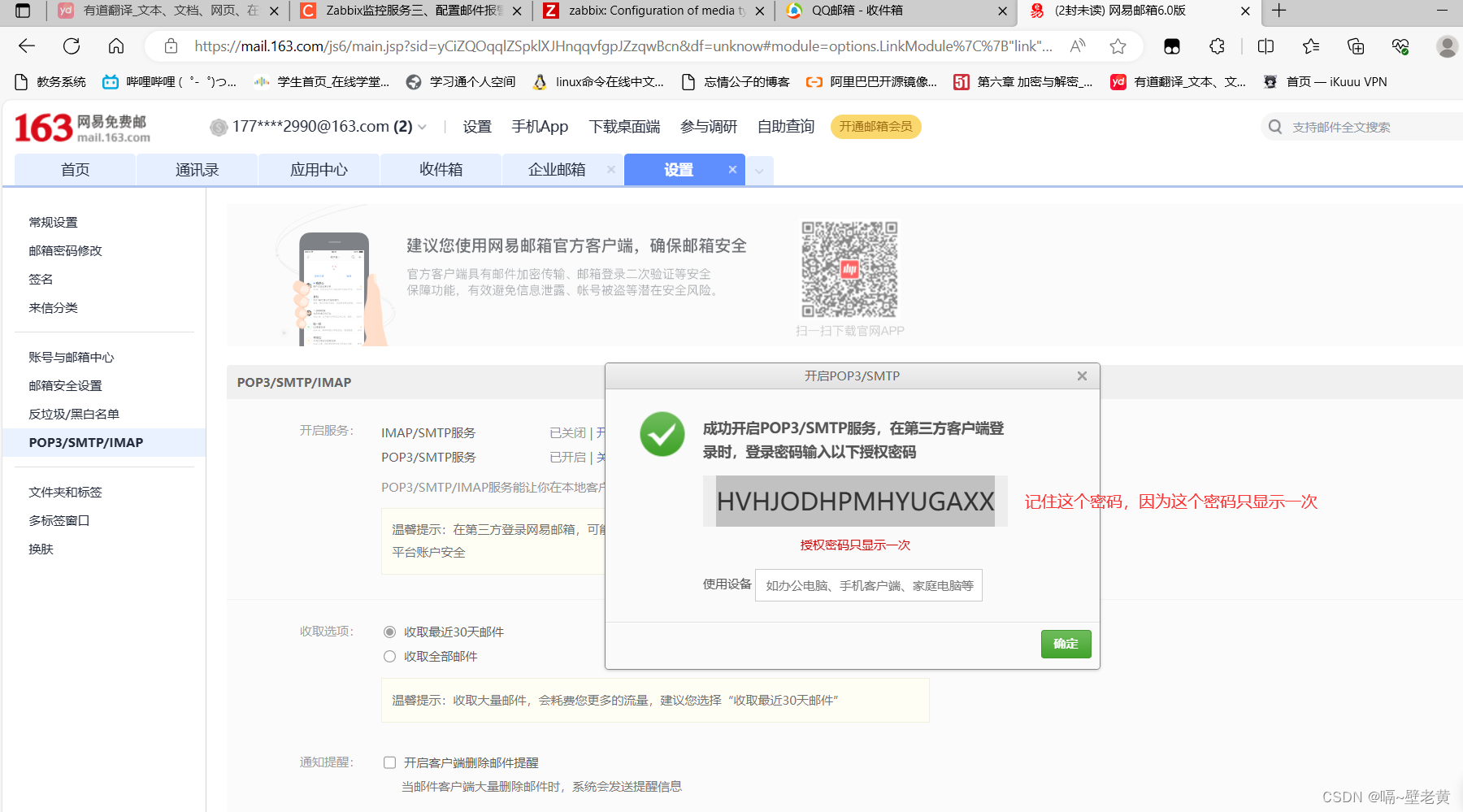The height and width of the screenshot is (812, 1463).
Task: Click the 163 mail logo
Action: coord(82,128)
